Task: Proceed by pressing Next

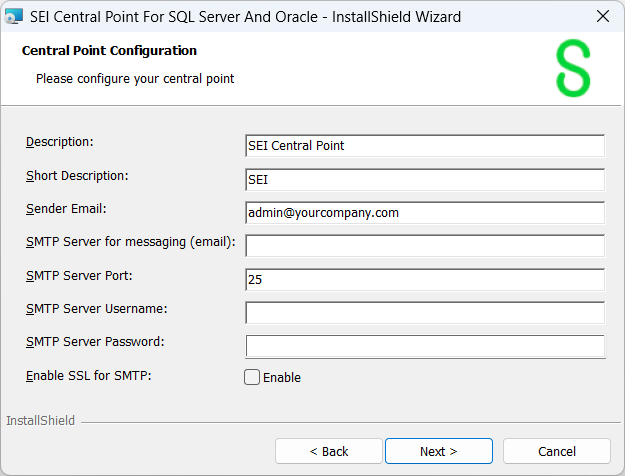Action: point(438,451)
